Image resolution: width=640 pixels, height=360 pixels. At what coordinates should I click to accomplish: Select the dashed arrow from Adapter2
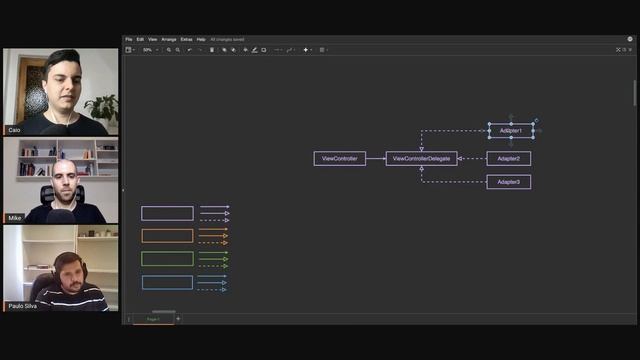(x=472, y=159)
